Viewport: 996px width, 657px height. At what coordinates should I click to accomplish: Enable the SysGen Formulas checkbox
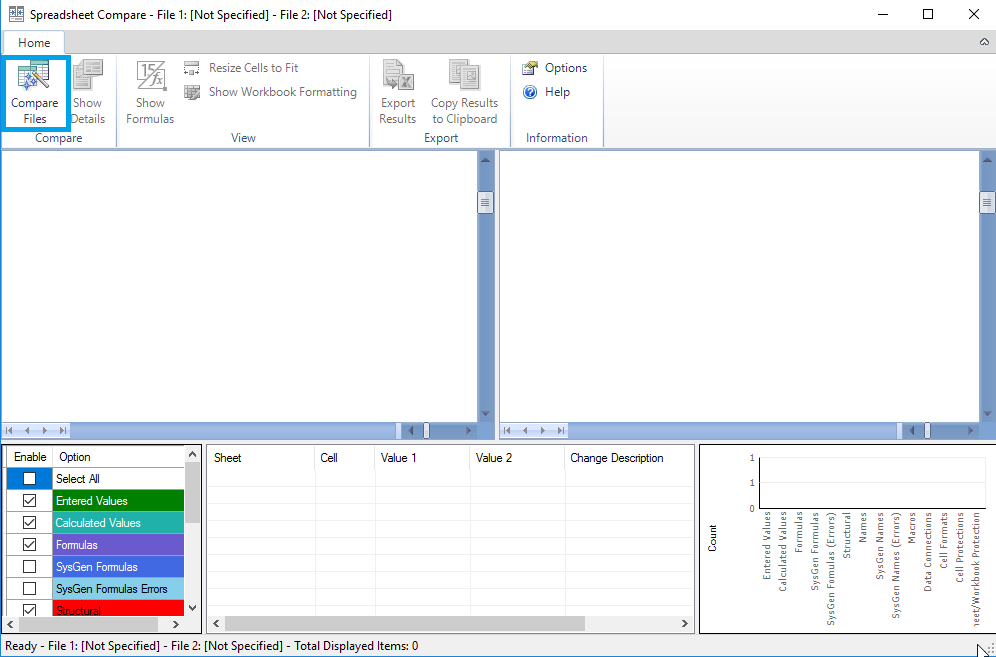[29, 567]
